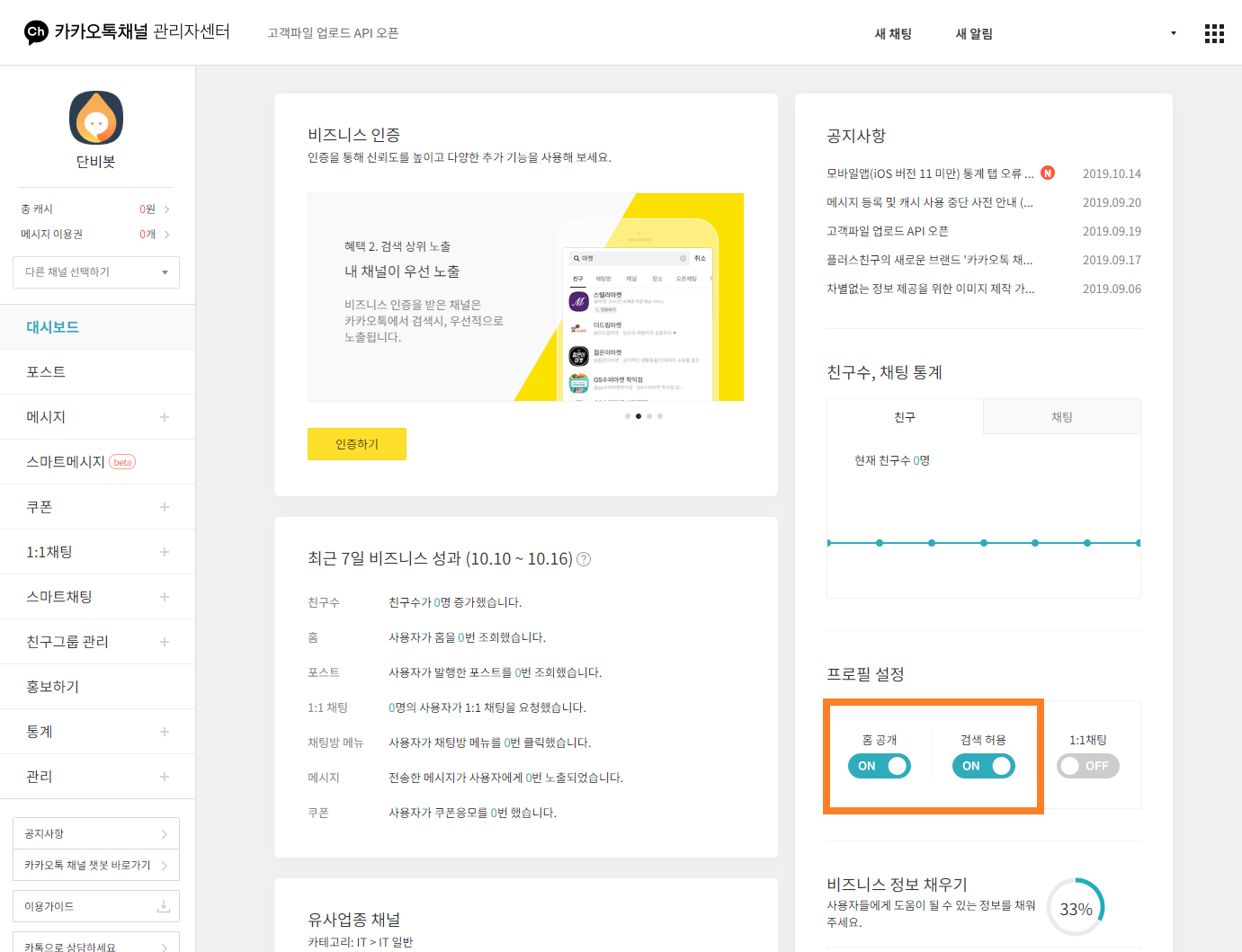Click the beta badge beside 스마트메시지

click(122, 462)
